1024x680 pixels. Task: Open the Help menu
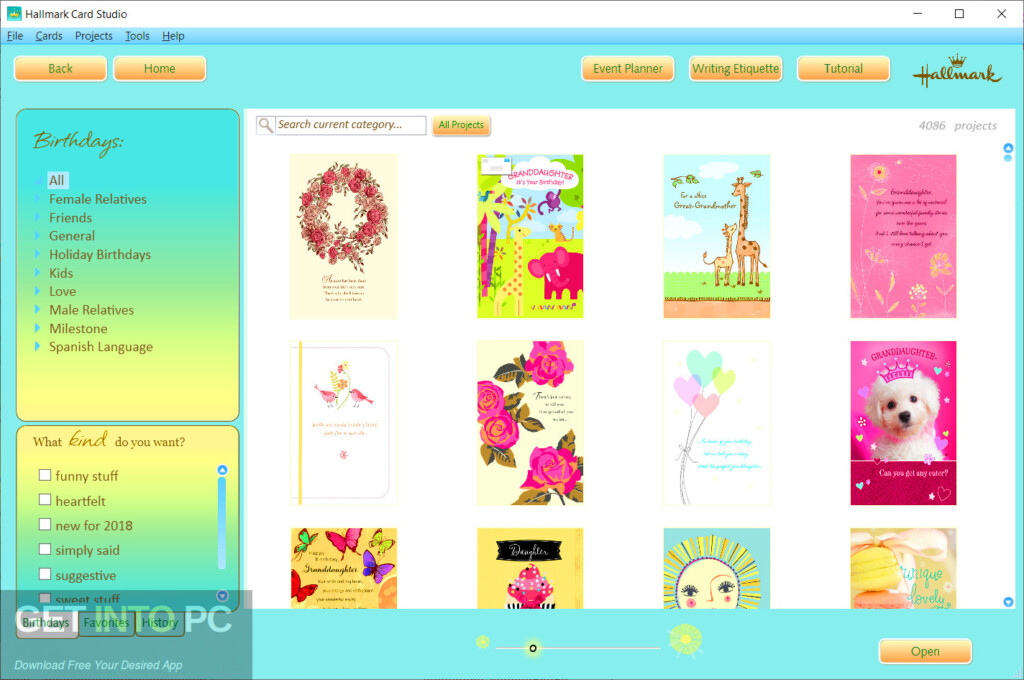[x=173, y=36]
